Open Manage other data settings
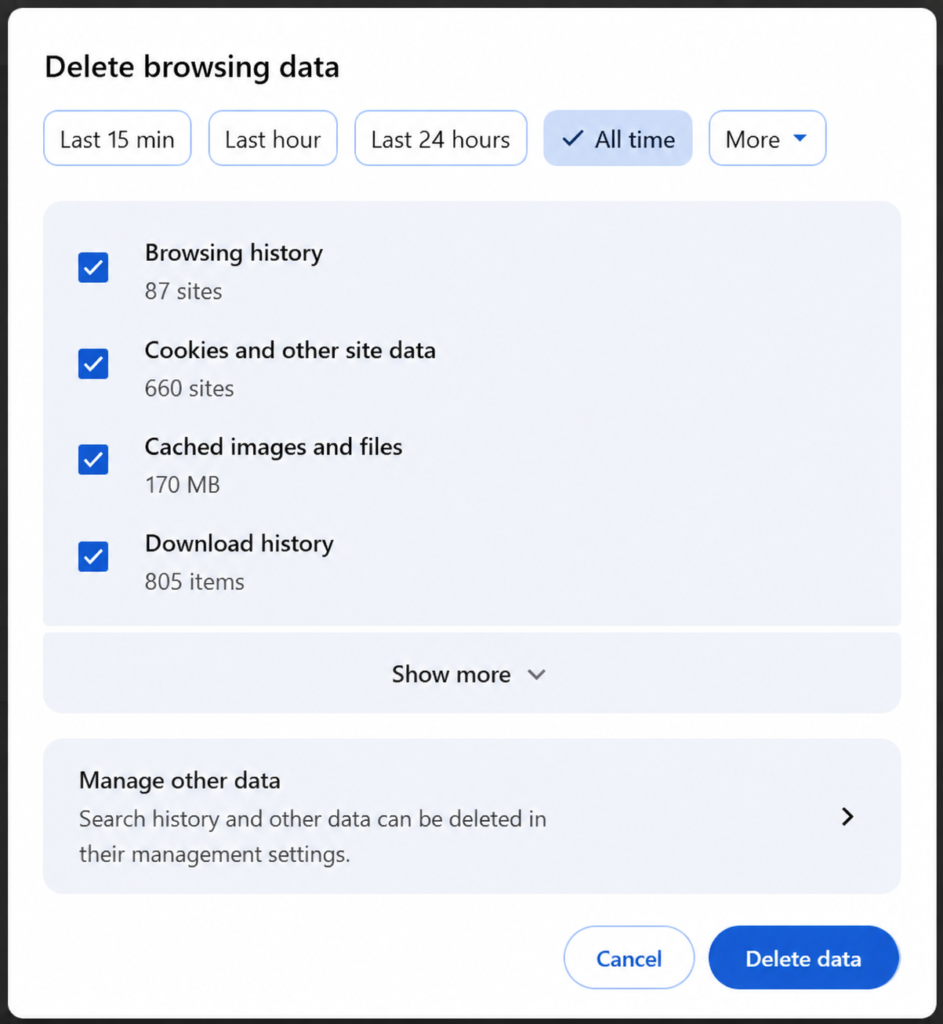943x1024 pixels. point(472,816)
